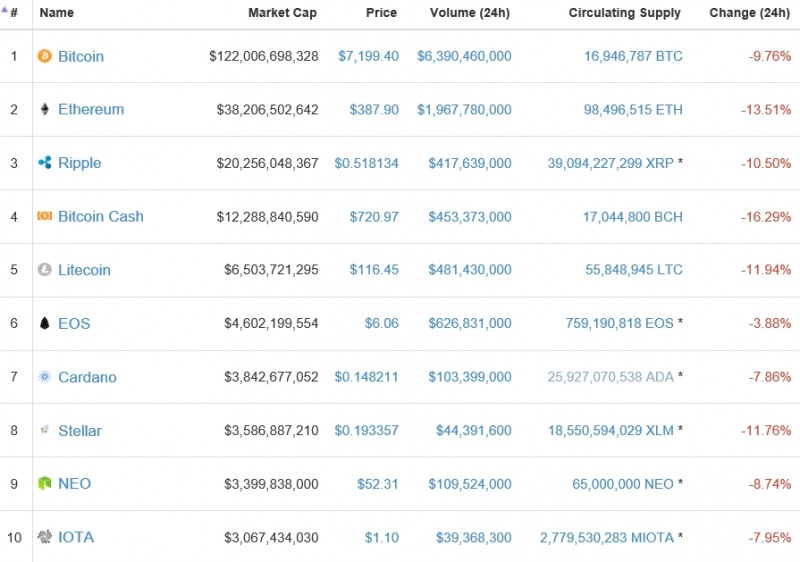Click the Litecoin logo icon
This screenshot has height=562, width=800.
click(x=44, y=270)
